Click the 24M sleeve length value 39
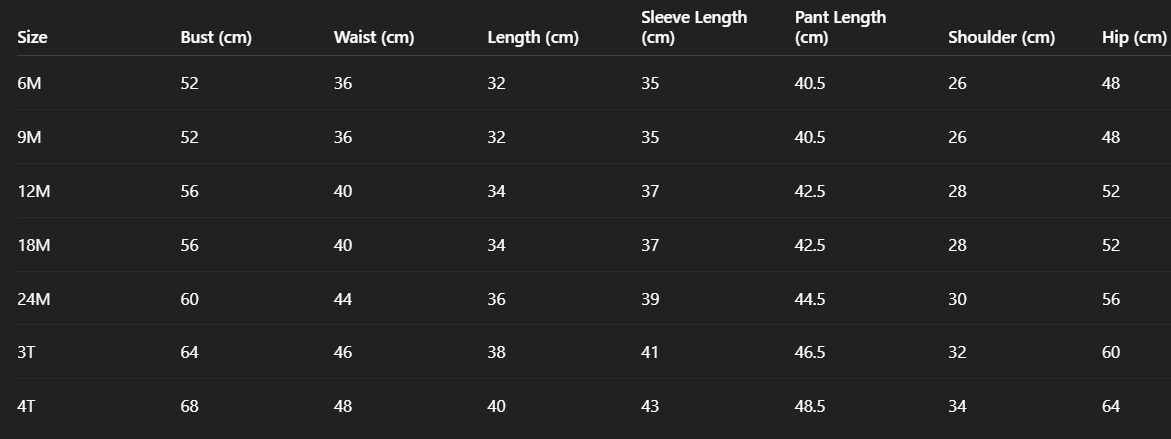 650,299
